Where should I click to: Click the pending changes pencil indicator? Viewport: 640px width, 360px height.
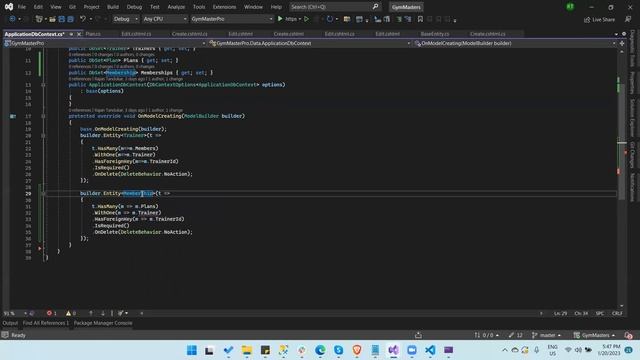[x=516, y=336]
